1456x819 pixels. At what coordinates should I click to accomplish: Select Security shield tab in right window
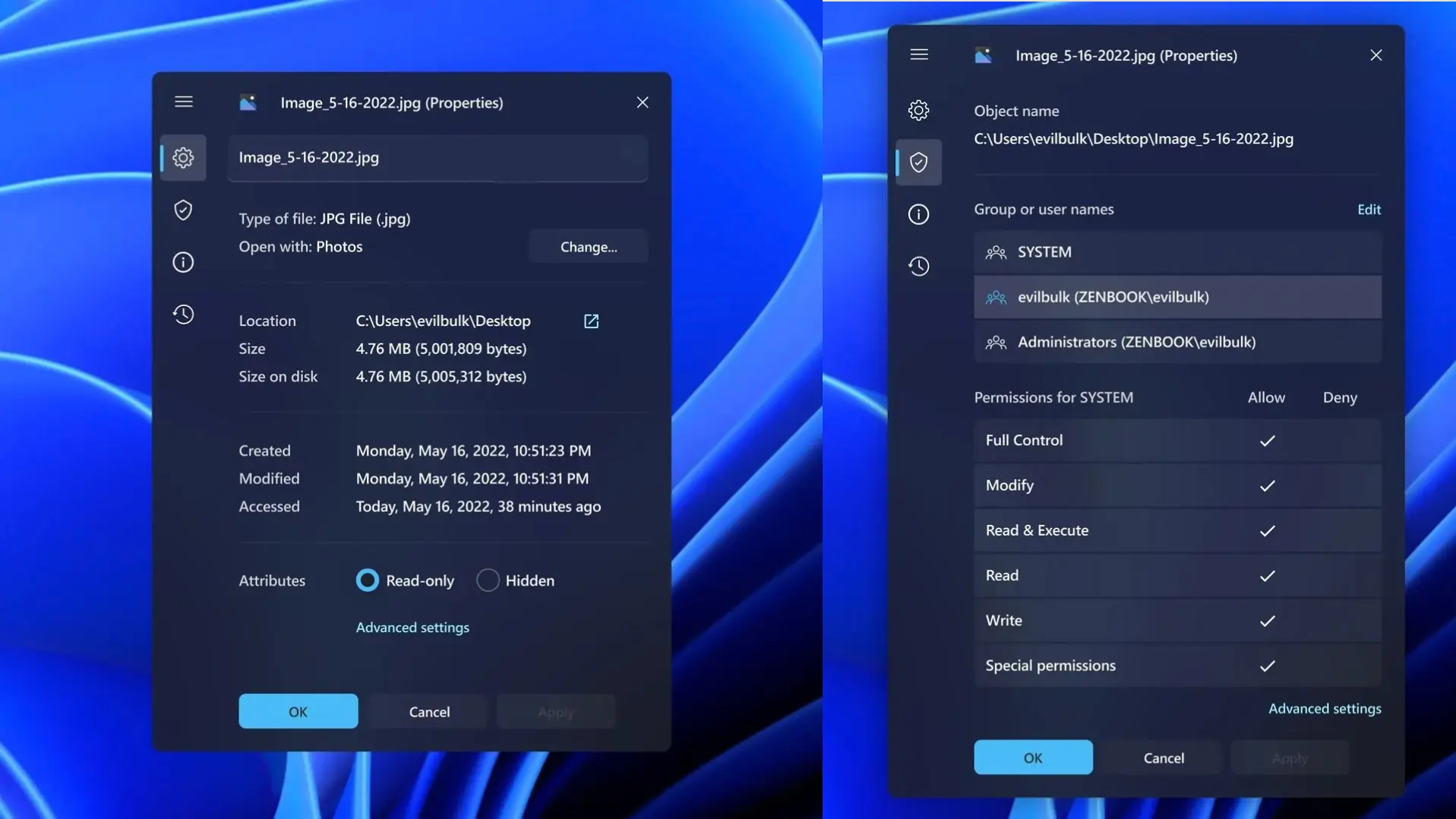pyautogui.click(x=918, y=162)
